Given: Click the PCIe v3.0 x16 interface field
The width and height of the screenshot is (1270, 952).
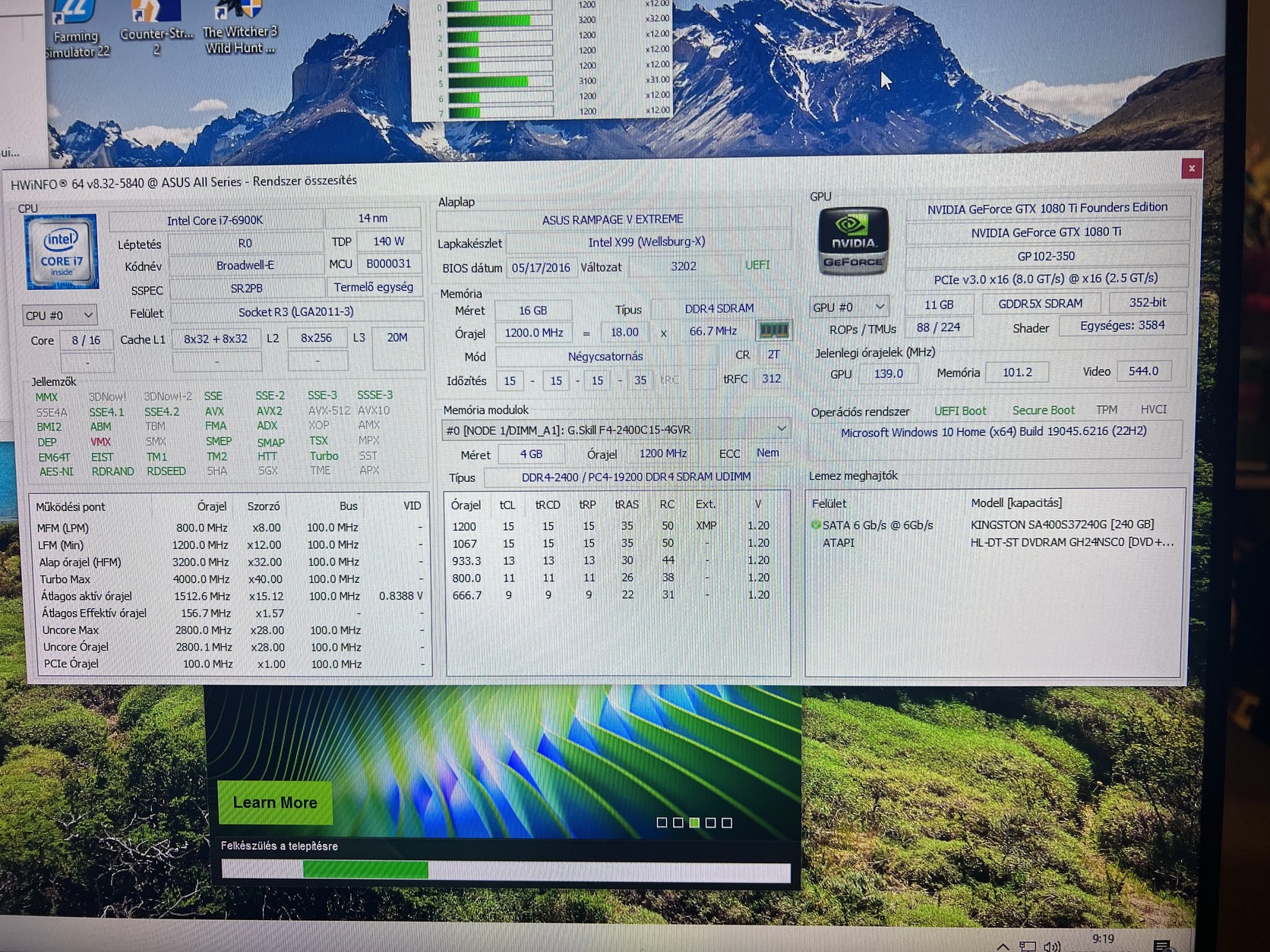Looking at the screenshot, I should [1046, 279].
